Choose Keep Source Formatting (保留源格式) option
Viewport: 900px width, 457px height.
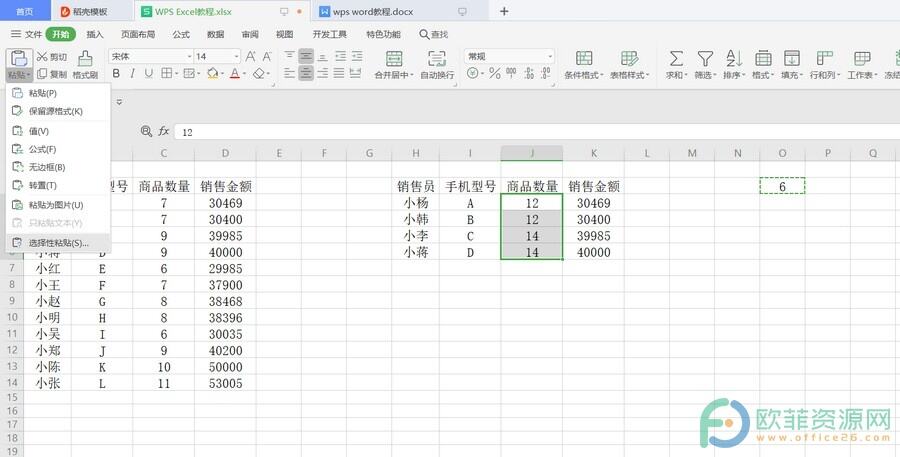(x=57, y=111)
